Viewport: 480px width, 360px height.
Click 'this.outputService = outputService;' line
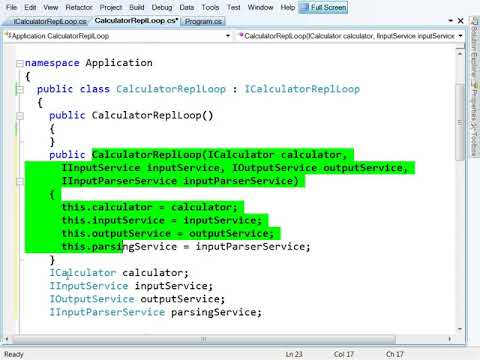168,234
